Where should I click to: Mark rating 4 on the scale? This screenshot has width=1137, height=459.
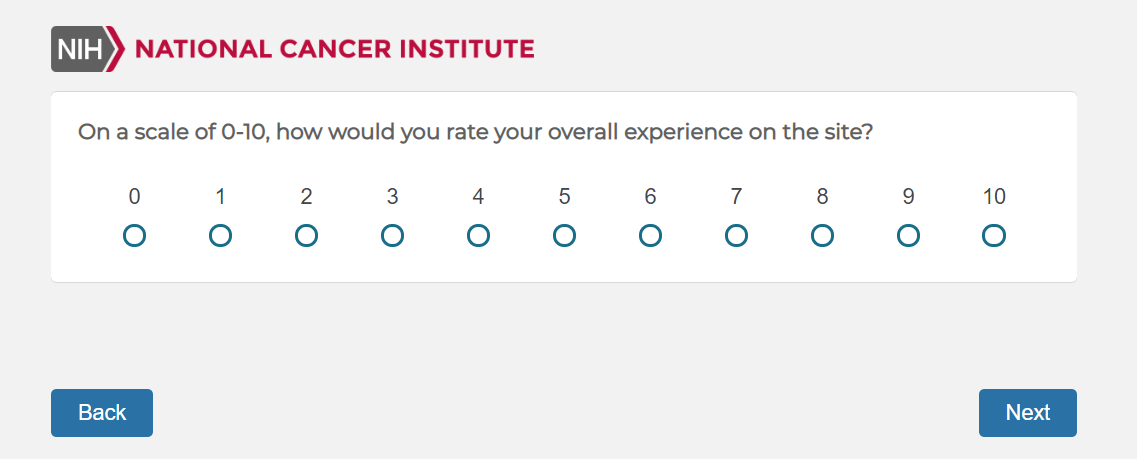pos(478,236)
